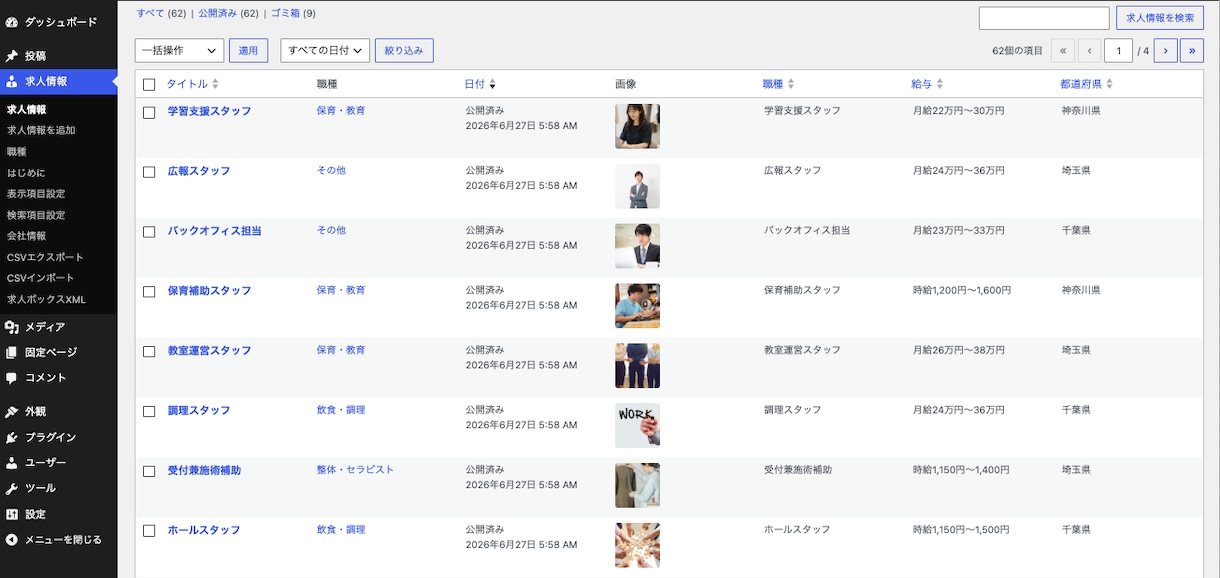Viewport: 1220px width, 578px height.
Task: Click the 投稿 pin icon in sidebar
Action: (x=12, y=56)
